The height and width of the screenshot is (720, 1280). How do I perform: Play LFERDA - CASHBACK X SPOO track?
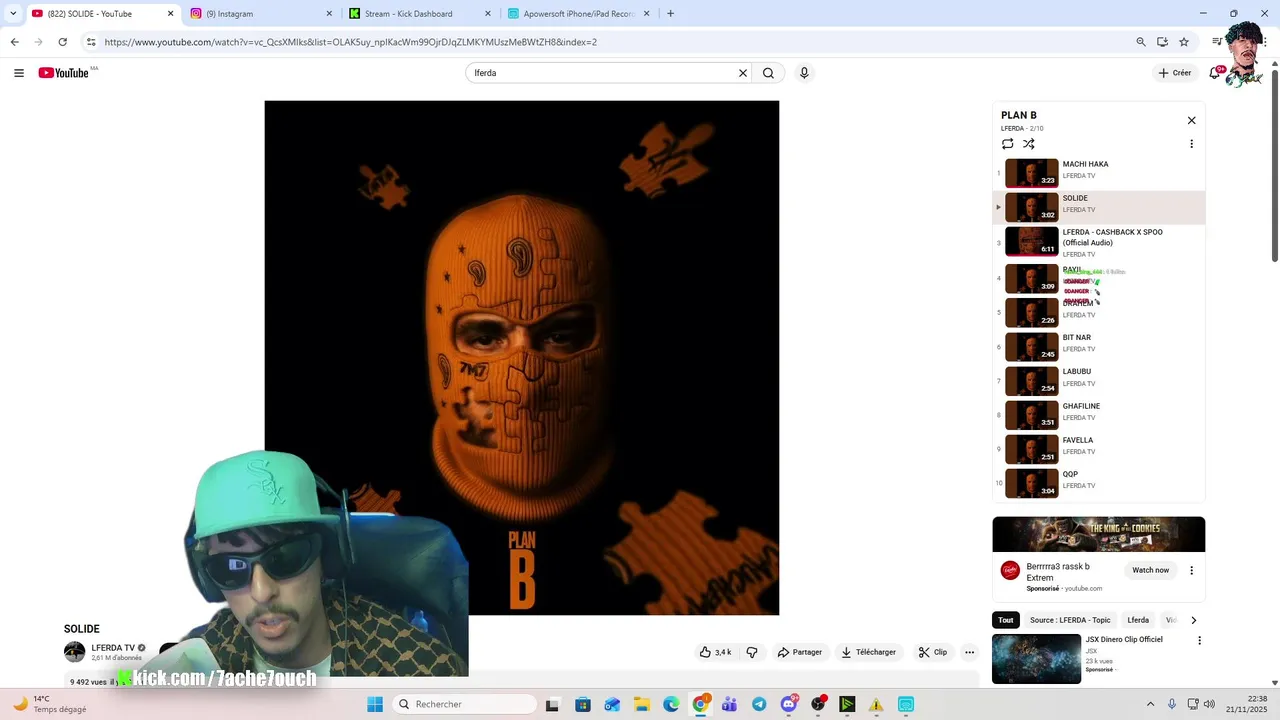click(x=1099, y=242)
